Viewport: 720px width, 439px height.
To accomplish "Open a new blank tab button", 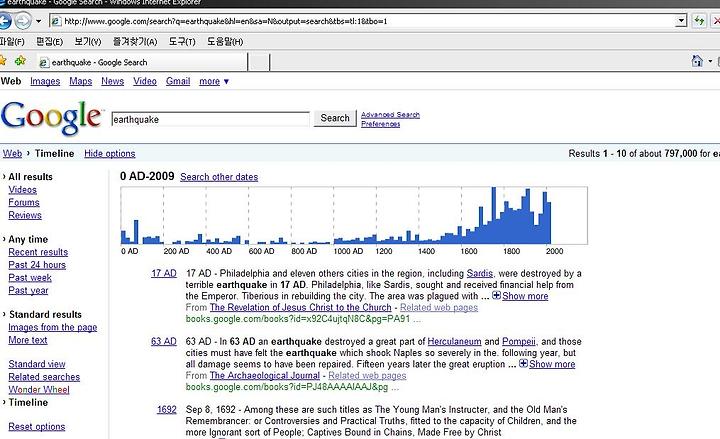I will click(x=259, y=62).
